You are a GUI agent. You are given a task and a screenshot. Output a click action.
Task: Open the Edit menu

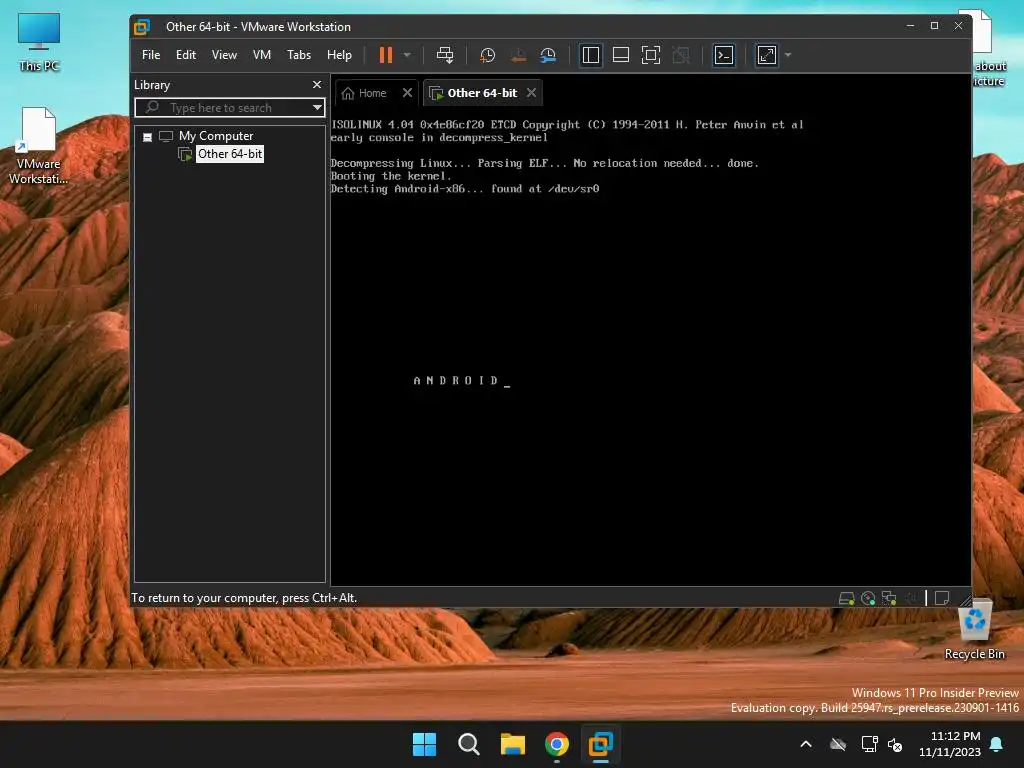point(185,55)
